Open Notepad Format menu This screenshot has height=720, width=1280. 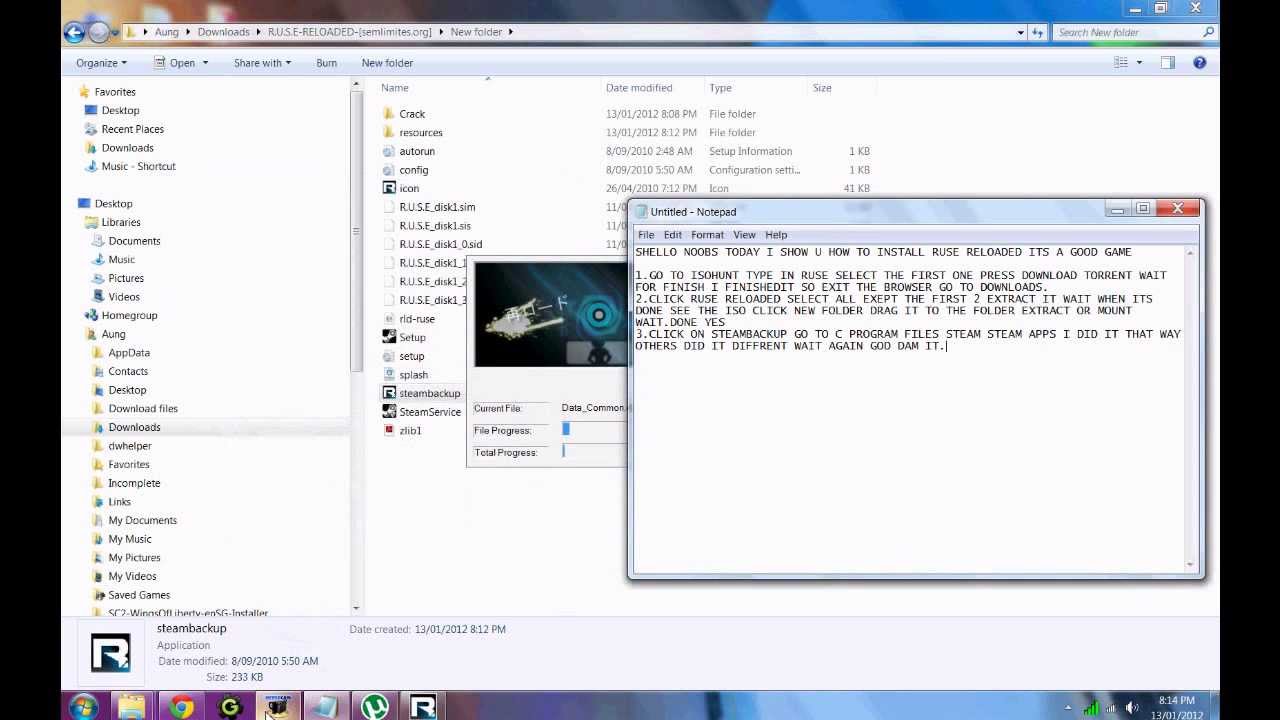707,235
